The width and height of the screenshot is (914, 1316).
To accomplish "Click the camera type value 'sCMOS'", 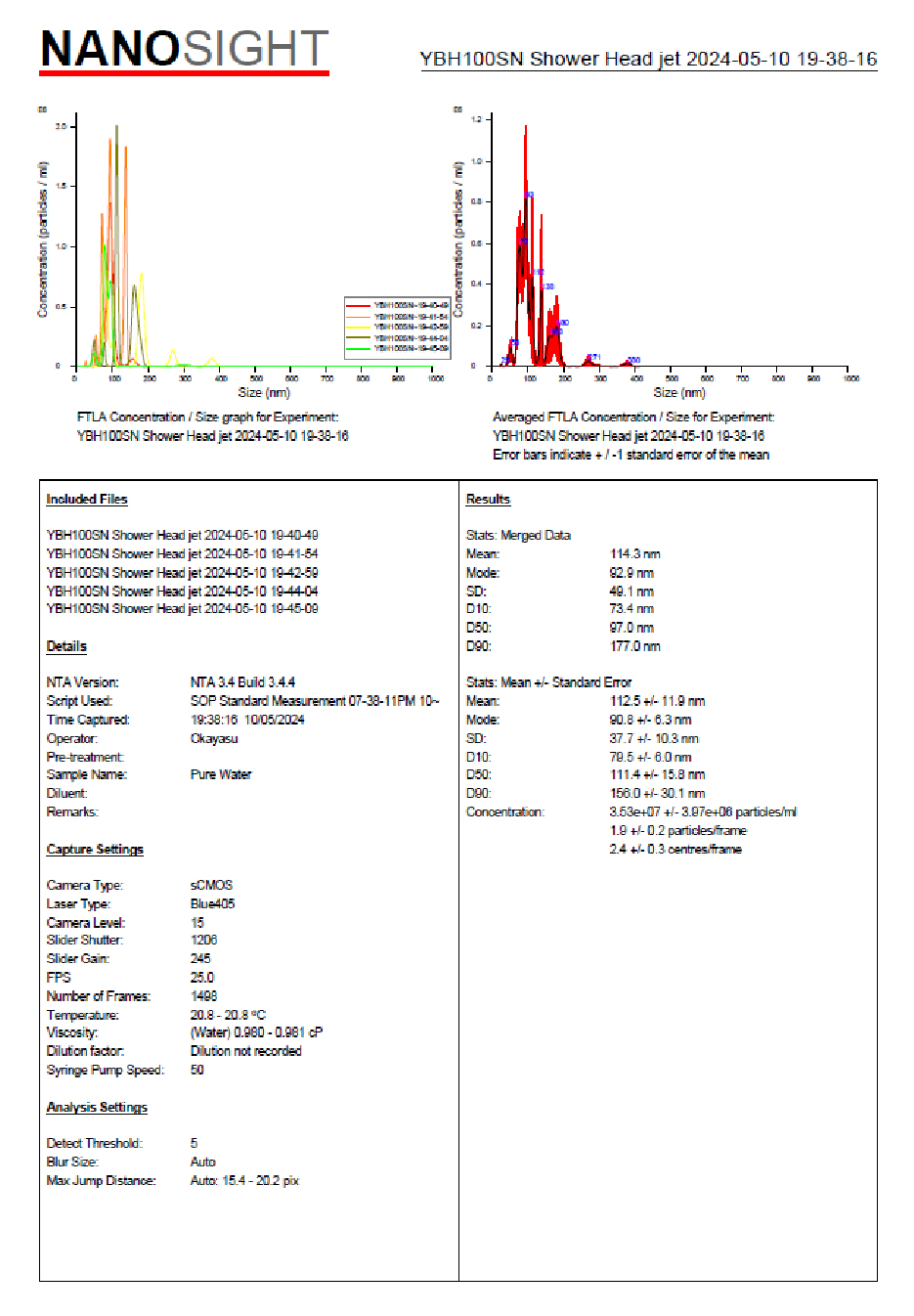I will (211, 886).
